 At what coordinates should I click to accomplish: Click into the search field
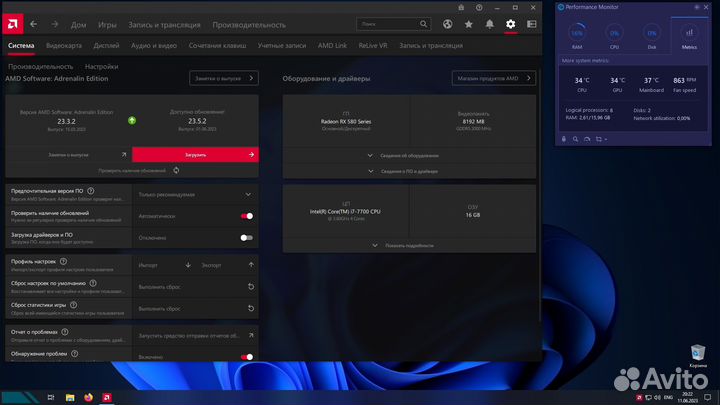click(388, 24)
